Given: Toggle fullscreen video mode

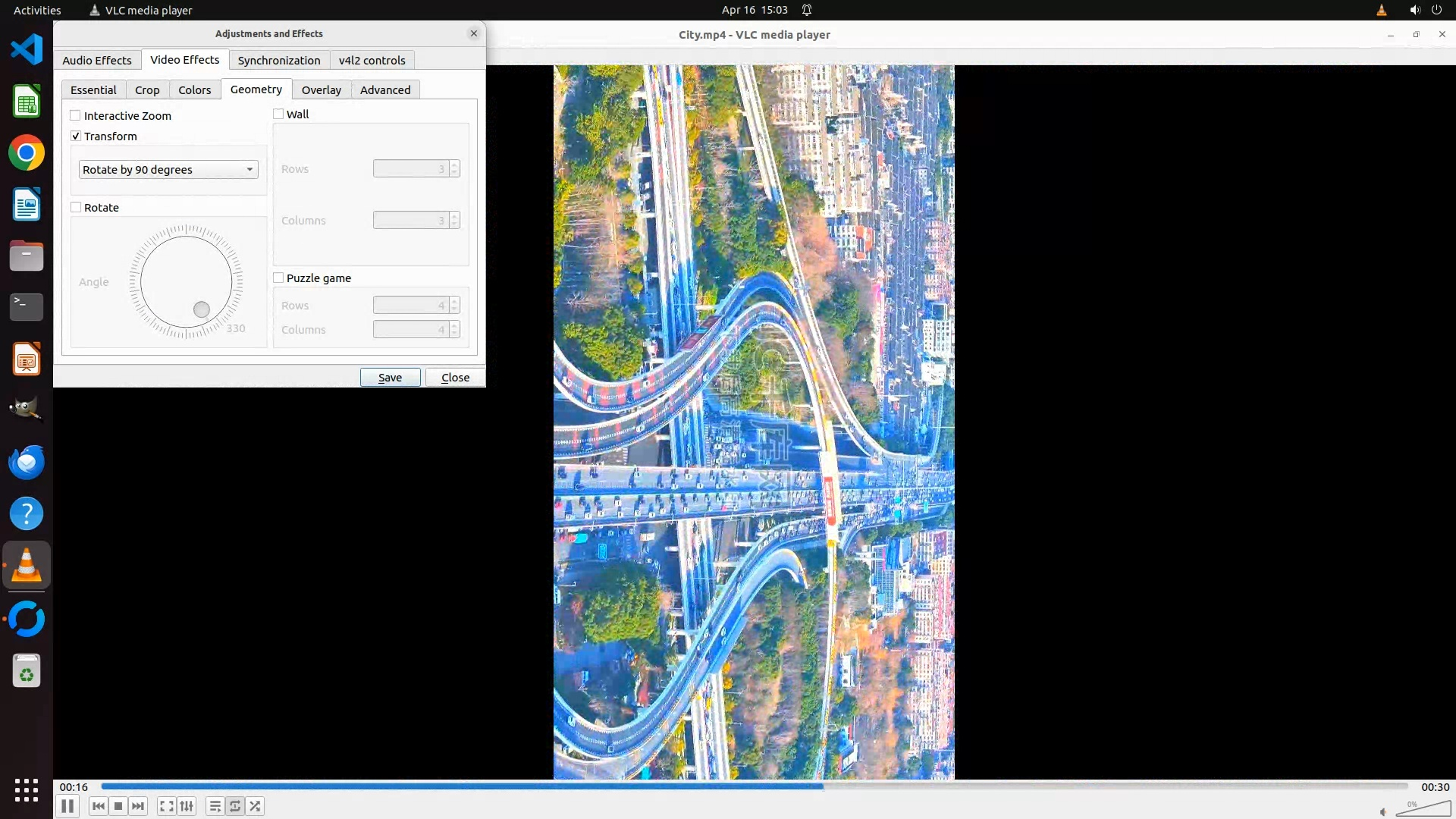Looking at the screenshot, I should pos(167,806).
